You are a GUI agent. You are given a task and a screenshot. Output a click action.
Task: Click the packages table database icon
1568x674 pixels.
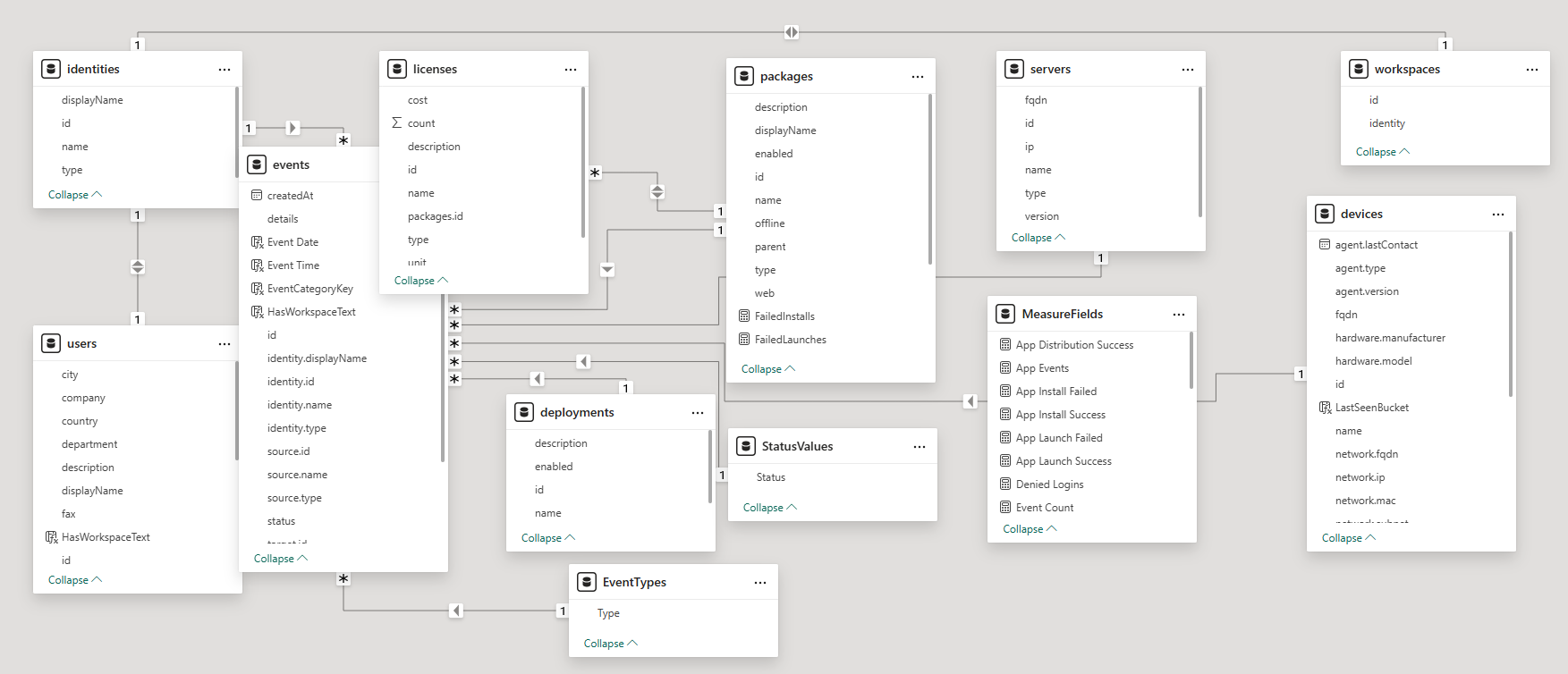[x=744, y=77]
